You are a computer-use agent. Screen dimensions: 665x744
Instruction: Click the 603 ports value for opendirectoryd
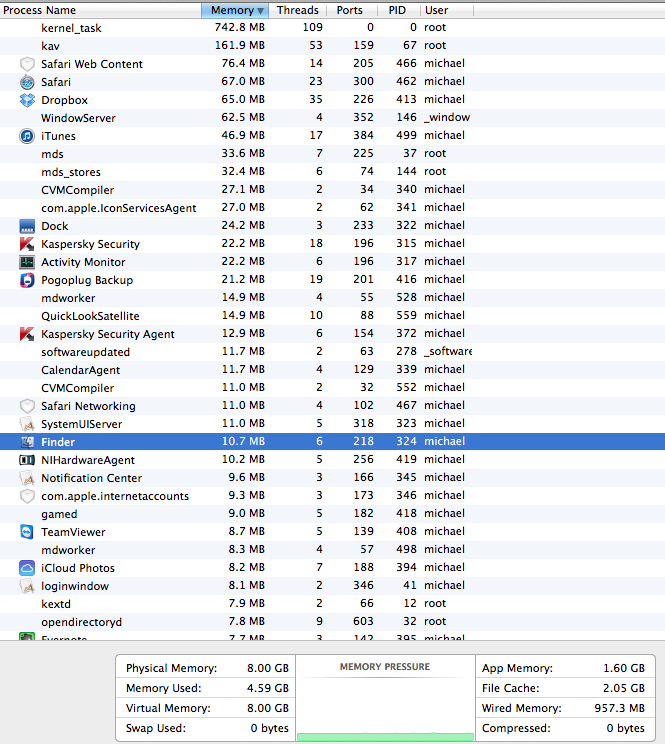tap(363, 622)
